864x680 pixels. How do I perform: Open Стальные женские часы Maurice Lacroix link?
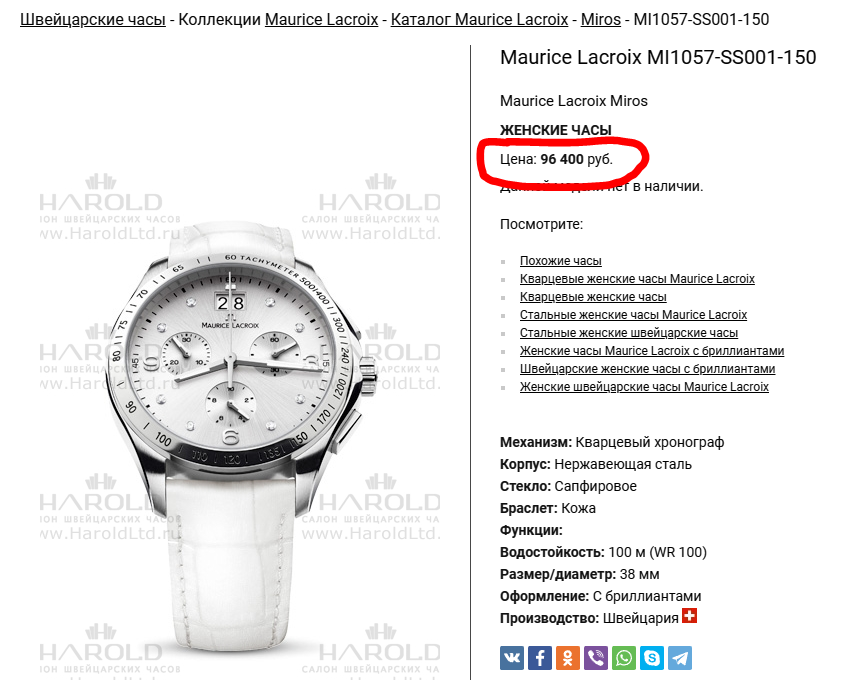point(633,315)
